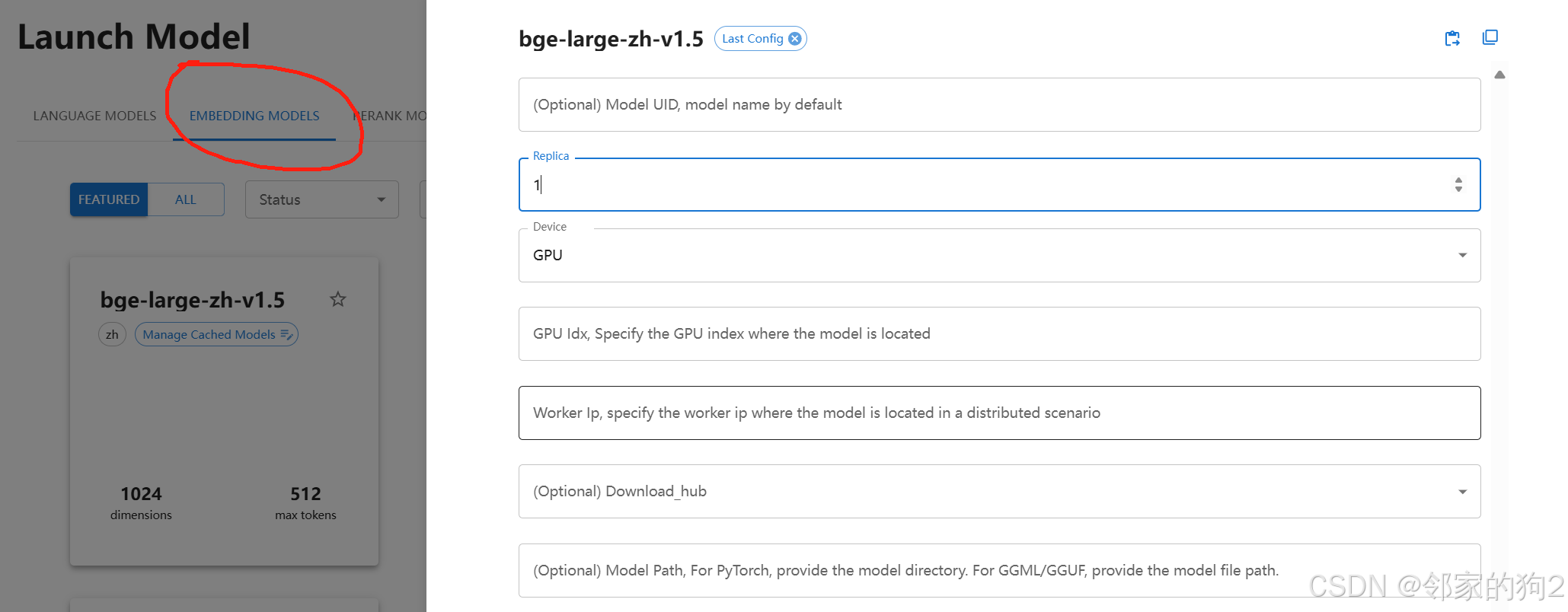Click the Model Path input field
Viewport: 1568px width, 612px height.
coord(999,570)
